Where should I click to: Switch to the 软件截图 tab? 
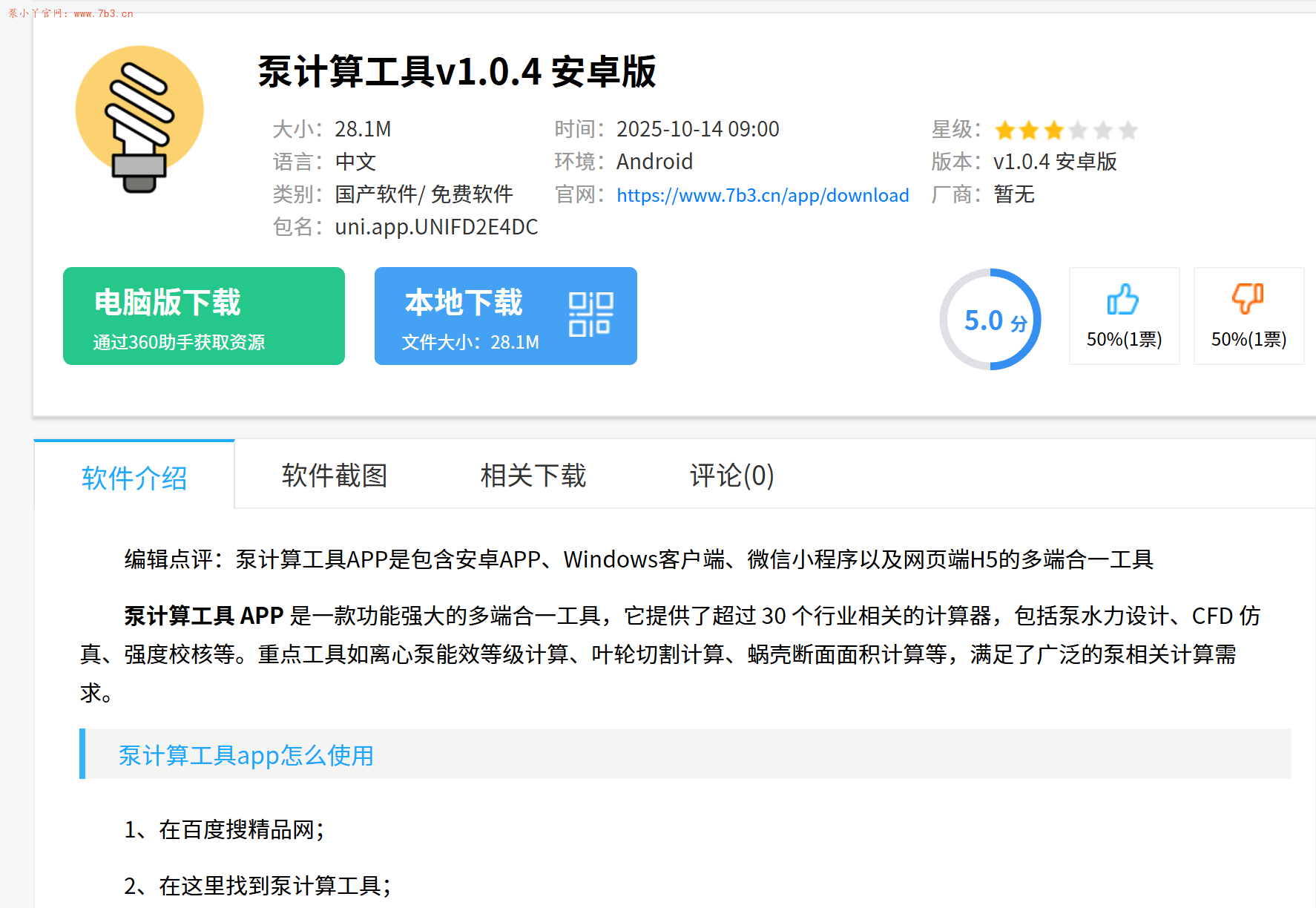[x=335, y=476]
